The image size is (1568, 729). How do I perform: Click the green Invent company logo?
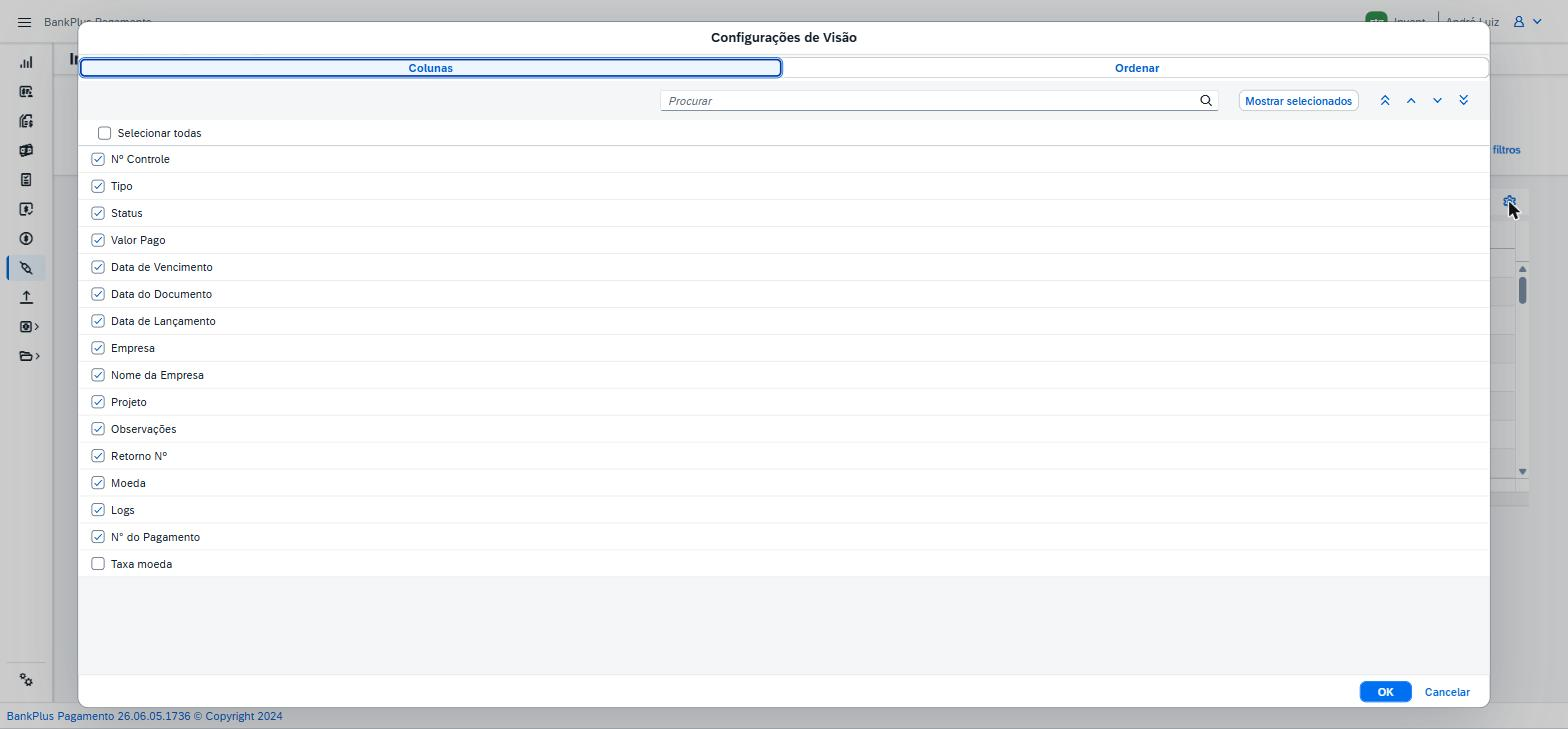click(x=1376, y=19)
